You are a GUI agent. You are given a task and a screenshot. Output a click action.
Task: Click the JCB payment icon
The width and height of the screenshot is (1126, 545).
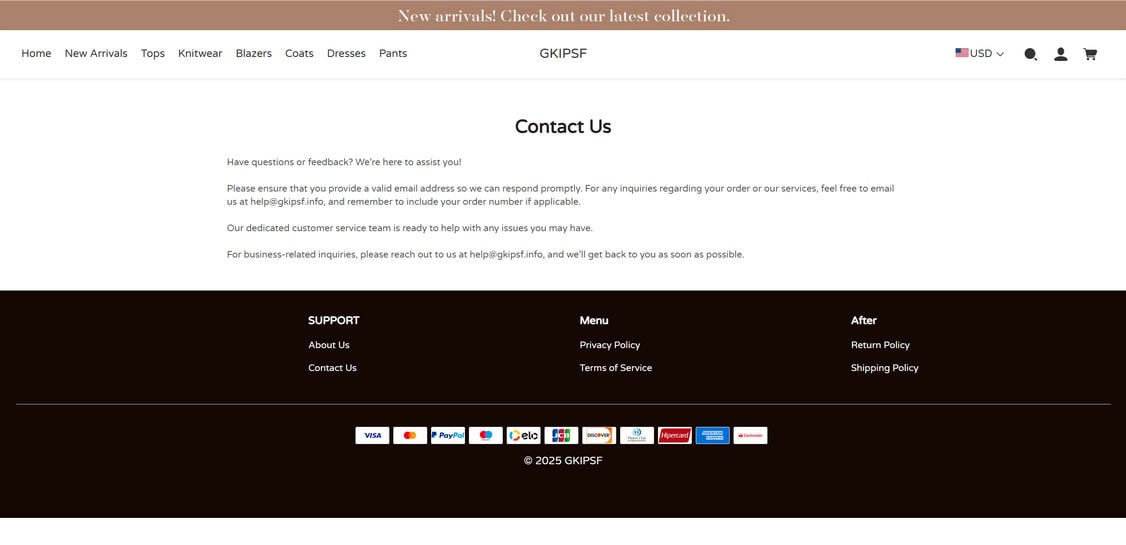[x=561, y=435]
